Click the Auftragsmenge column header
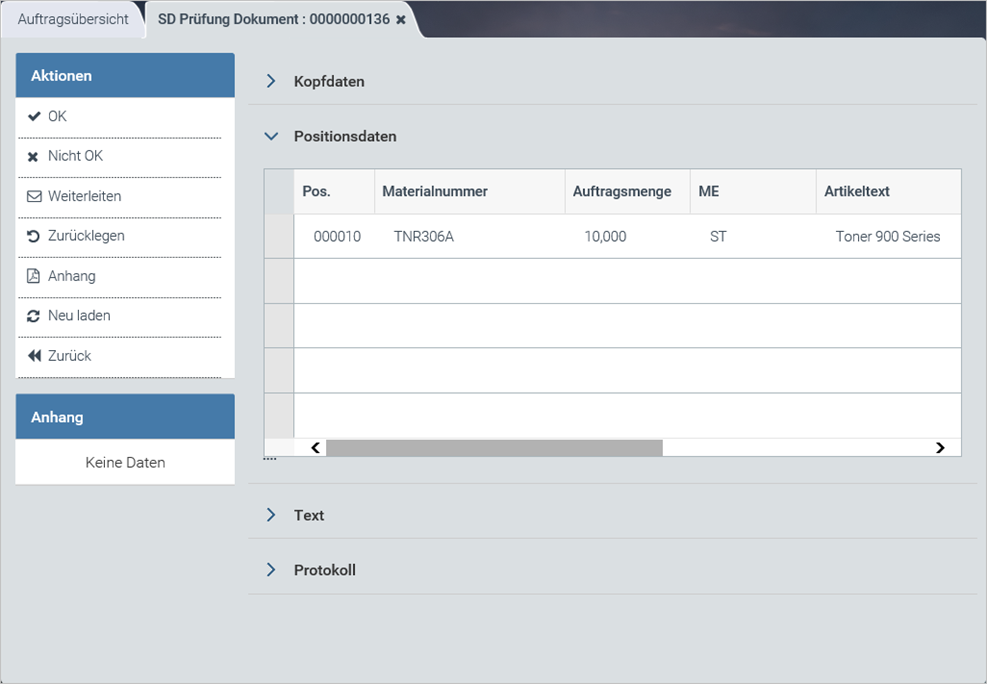Image resolution: width=987 pixels, height=684 pixels. [622, 191]
